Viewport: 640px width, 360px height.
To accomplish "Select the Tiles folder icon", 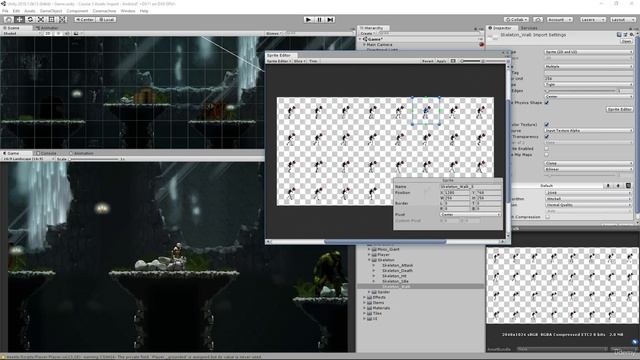I will pyautogui.click(x=369, y=313).
